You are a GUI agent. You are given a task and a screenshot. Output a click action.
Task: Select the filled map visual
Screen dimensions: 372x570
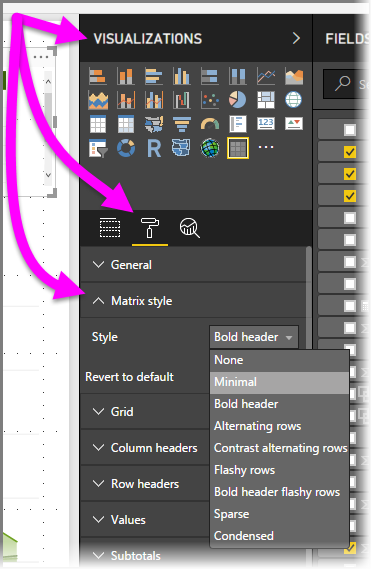[154, 124]
